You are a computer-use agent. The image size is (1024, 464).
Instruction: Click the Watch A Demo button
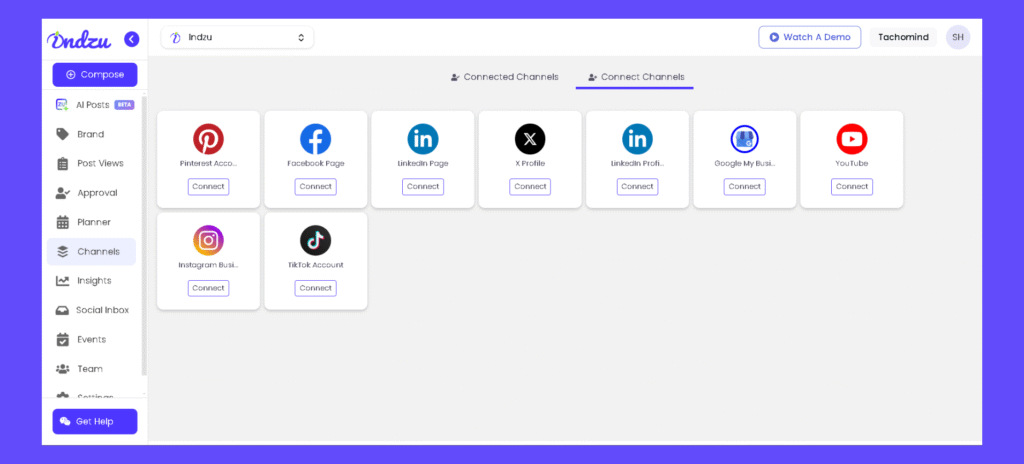tap(809, 37)
